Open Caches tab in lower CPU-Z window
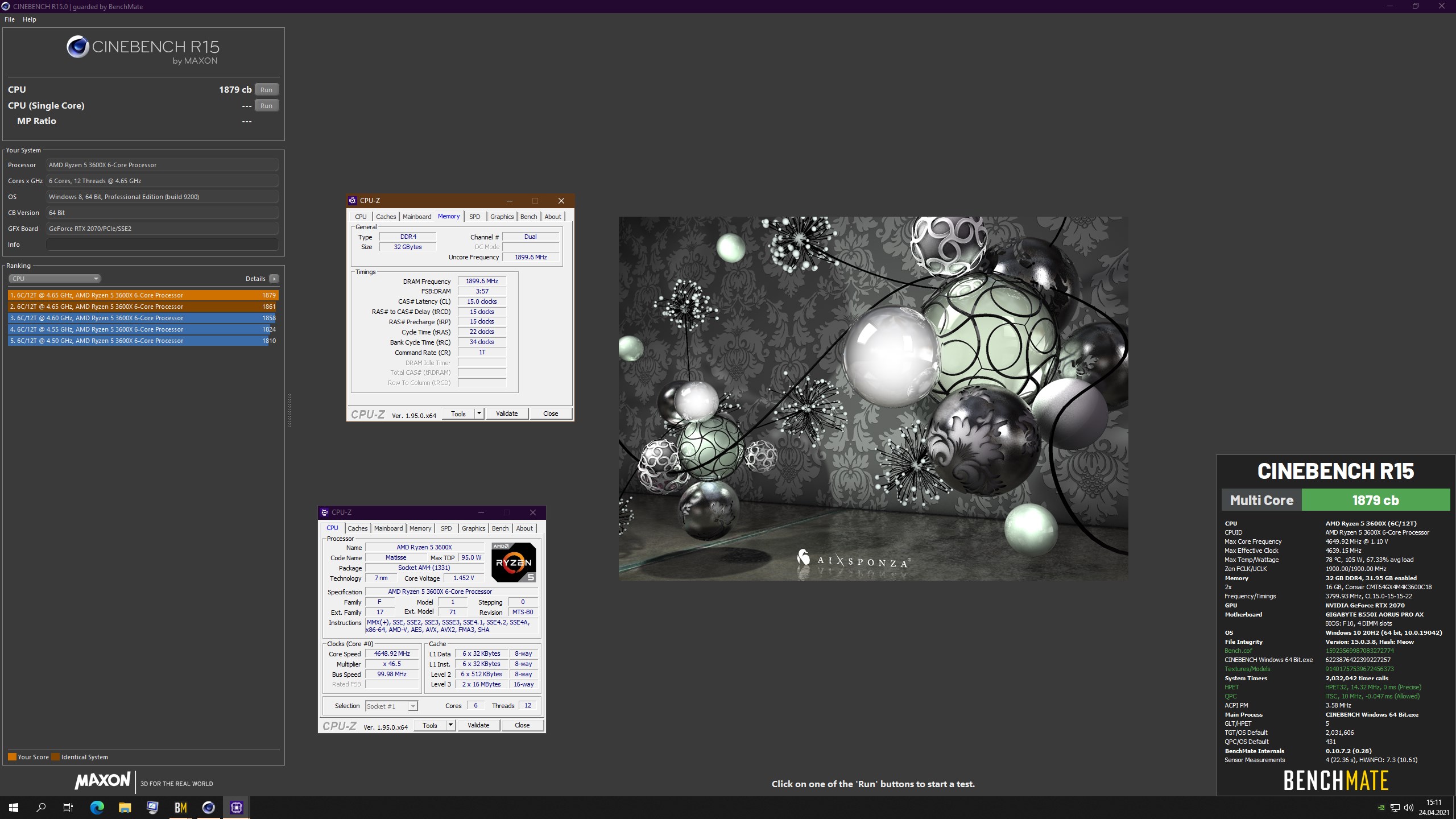The width and height of the screenshot is (1456, 819). click(x=357, y=528)
